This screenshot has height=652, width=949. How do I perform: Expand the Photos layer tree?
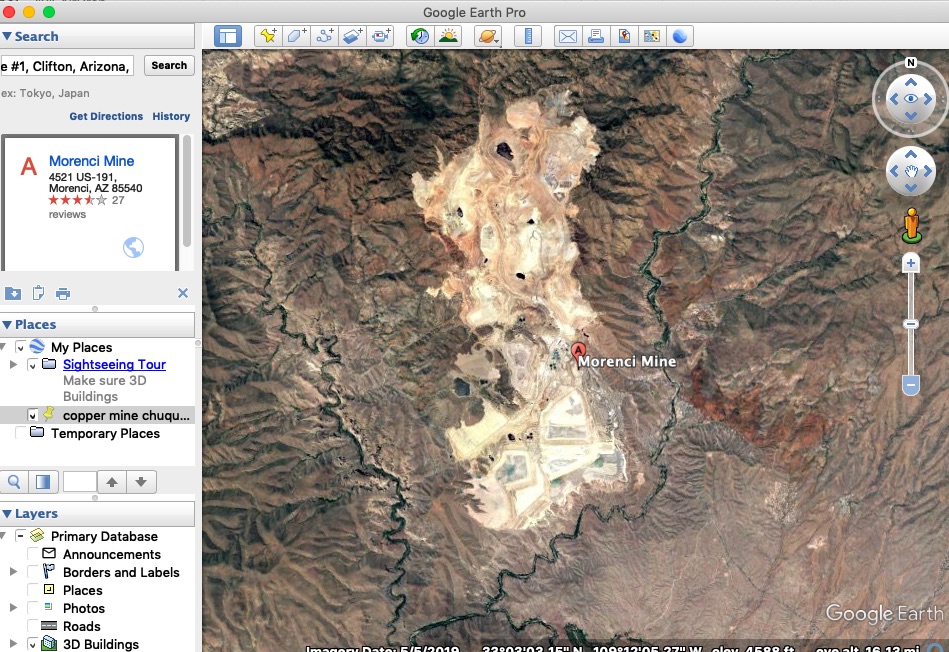tap(13, 609)
